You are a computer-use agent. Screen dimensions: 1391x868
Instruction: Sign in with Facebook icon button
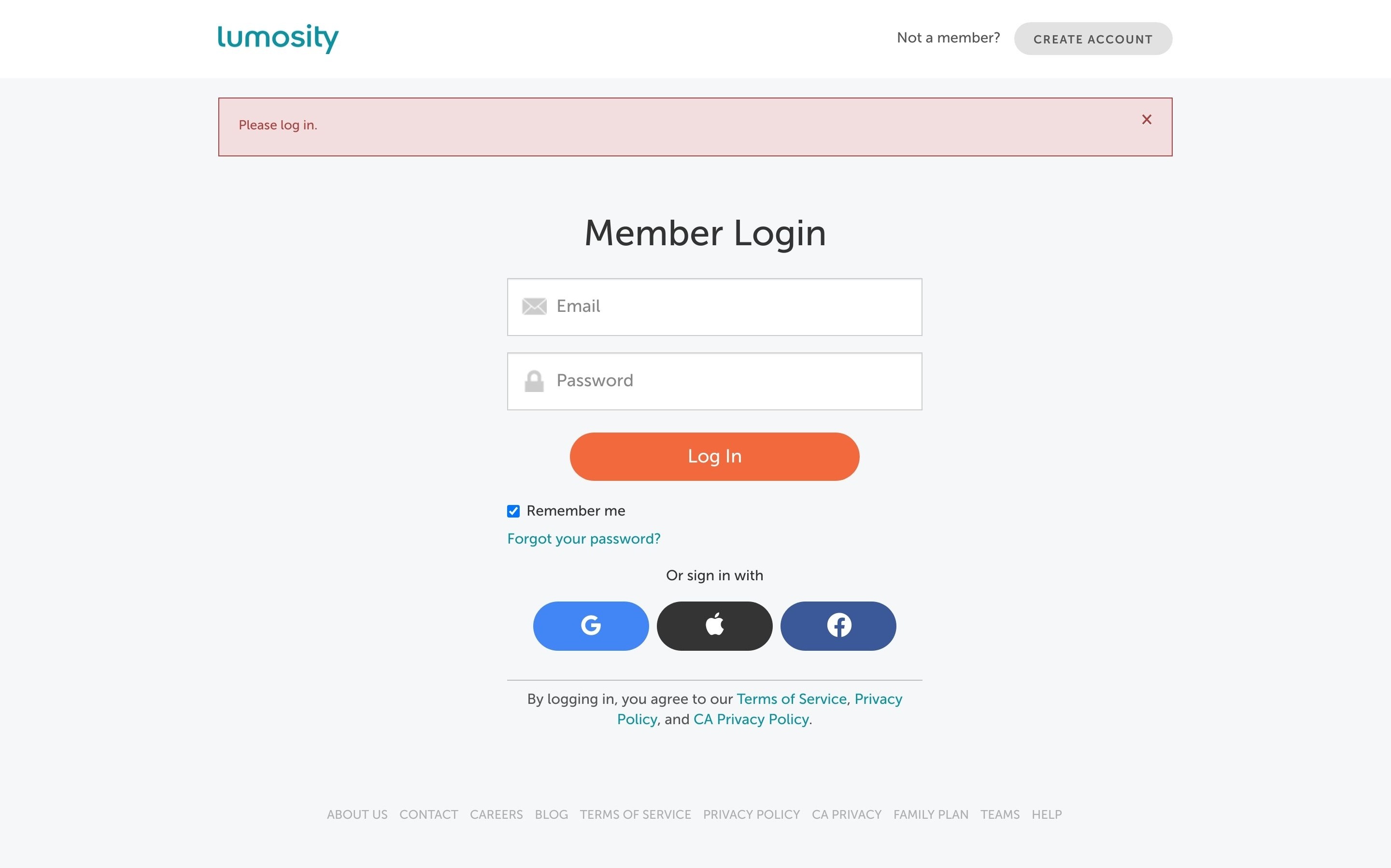(838, 626)
